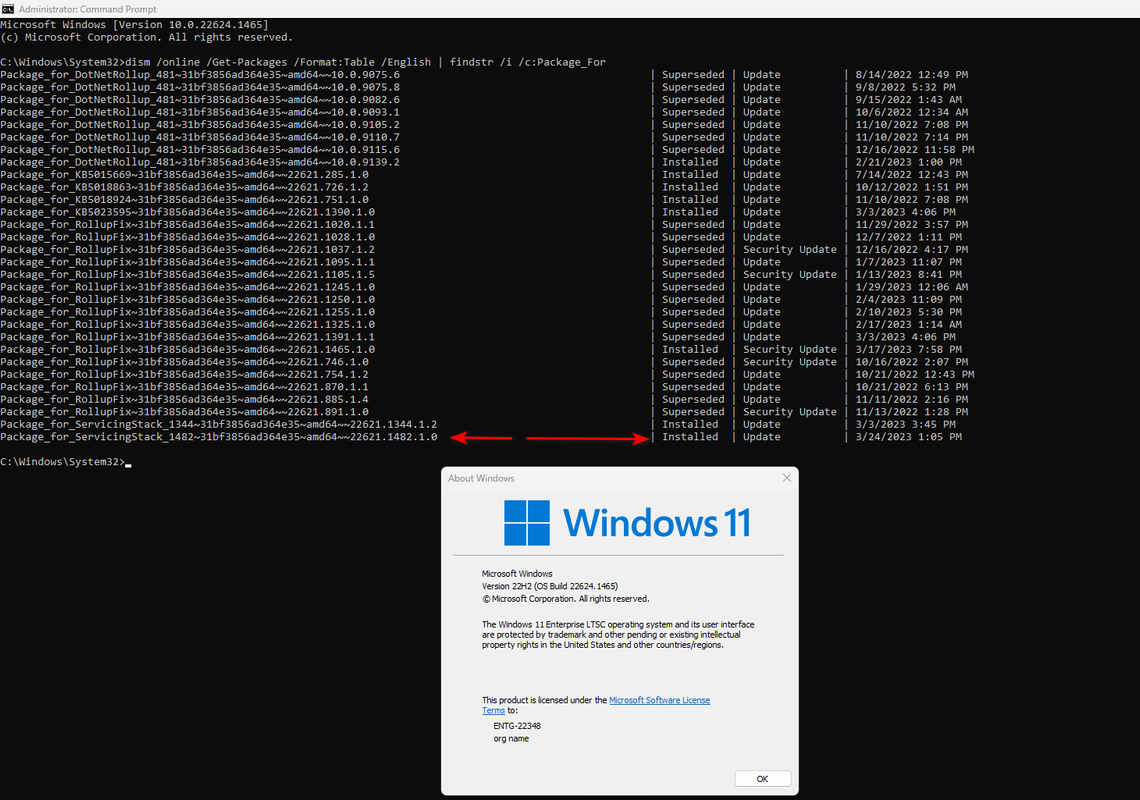Click the ENTG-22348 licensee text
The image size is (1140, 800).
(517, 726)
